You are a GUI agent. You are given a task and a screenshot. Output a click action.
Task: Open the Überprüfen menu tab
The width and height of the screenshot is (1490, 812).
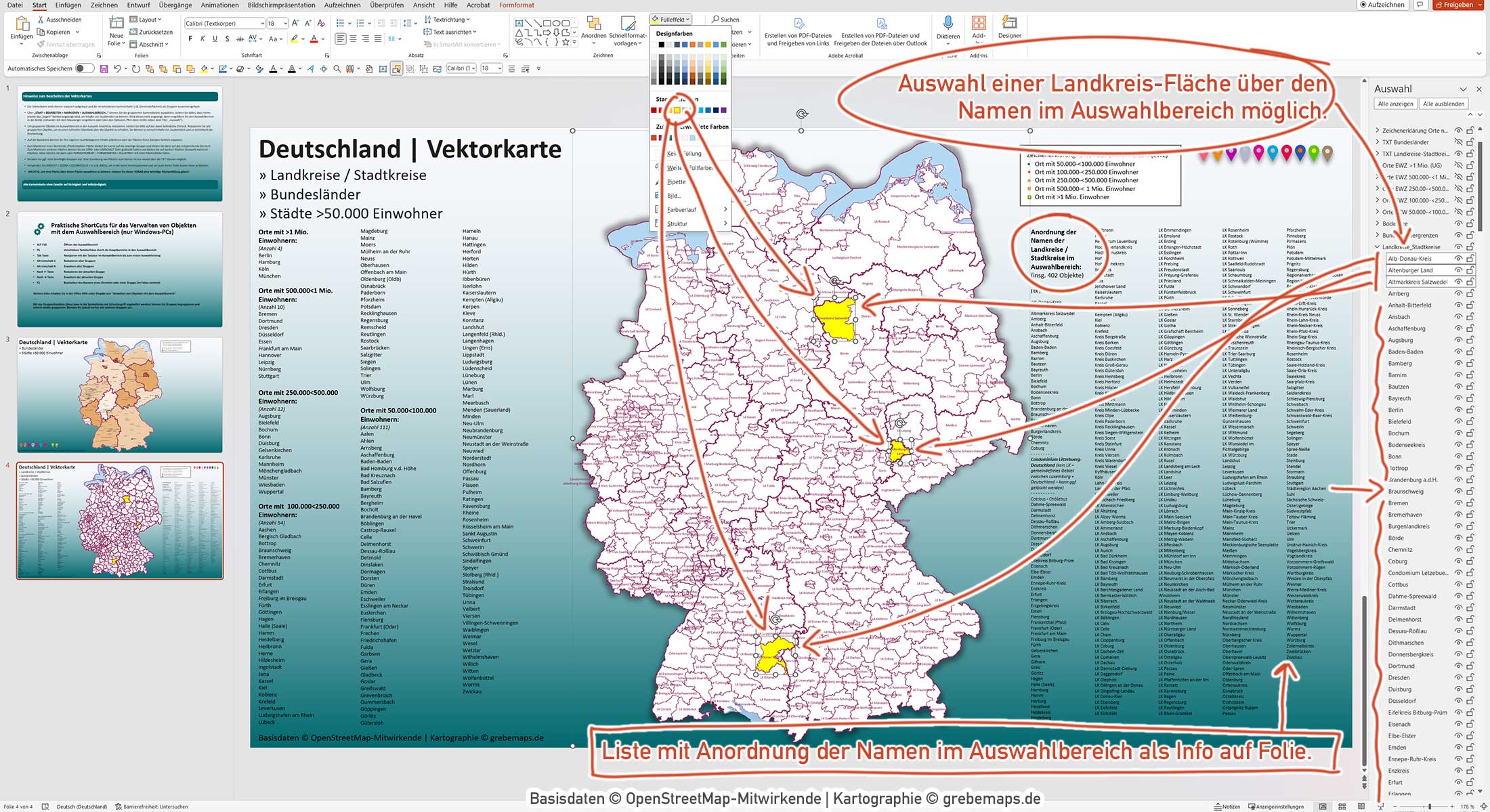coord(388,5)
